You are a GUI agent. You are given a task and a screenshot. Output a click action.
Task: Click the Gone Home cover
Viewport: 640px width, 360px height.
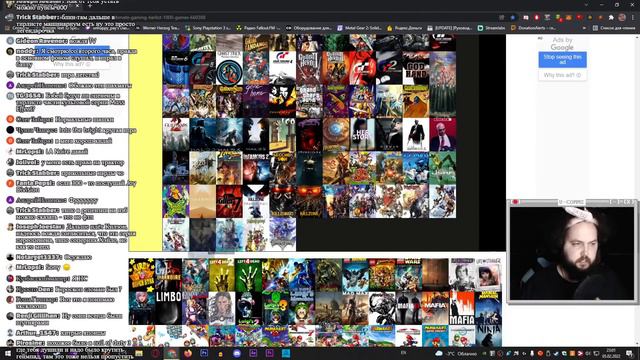coord(256,101)
